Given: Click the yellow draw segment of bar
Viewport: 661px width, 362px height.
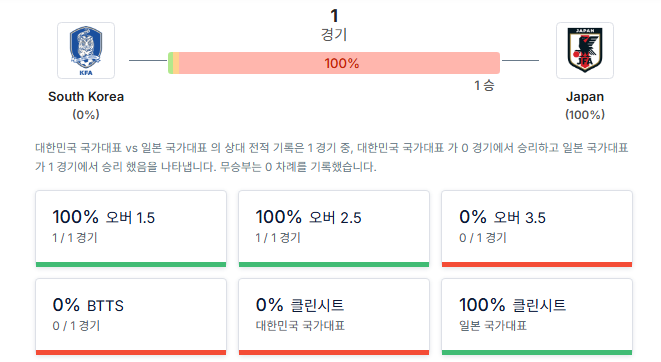Looking at the screenshot, I should (x=176, y=63).
